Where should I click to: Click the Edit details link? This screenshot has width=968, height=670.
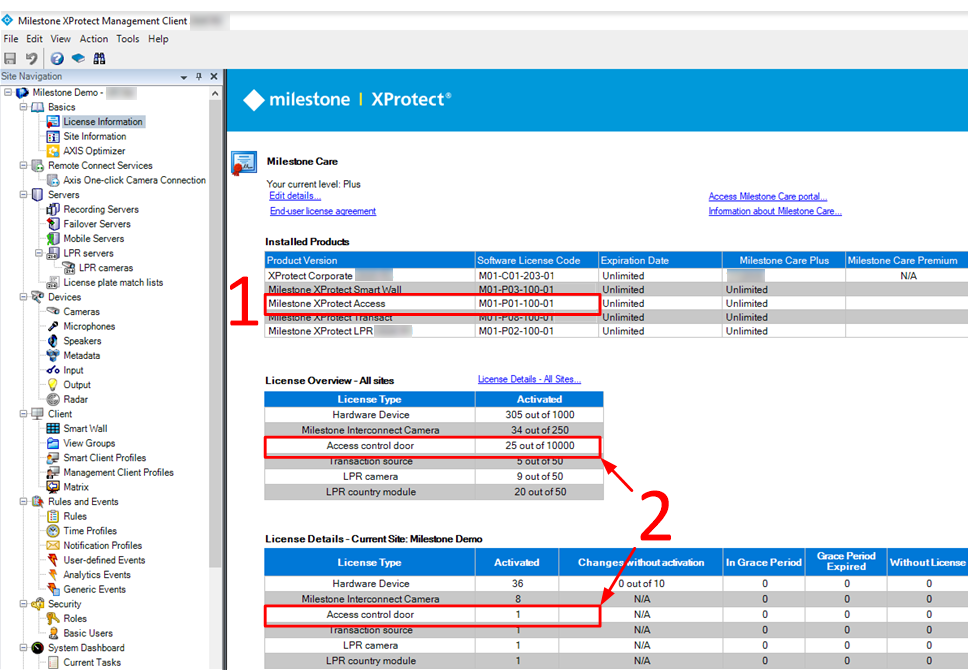[295, 196]
